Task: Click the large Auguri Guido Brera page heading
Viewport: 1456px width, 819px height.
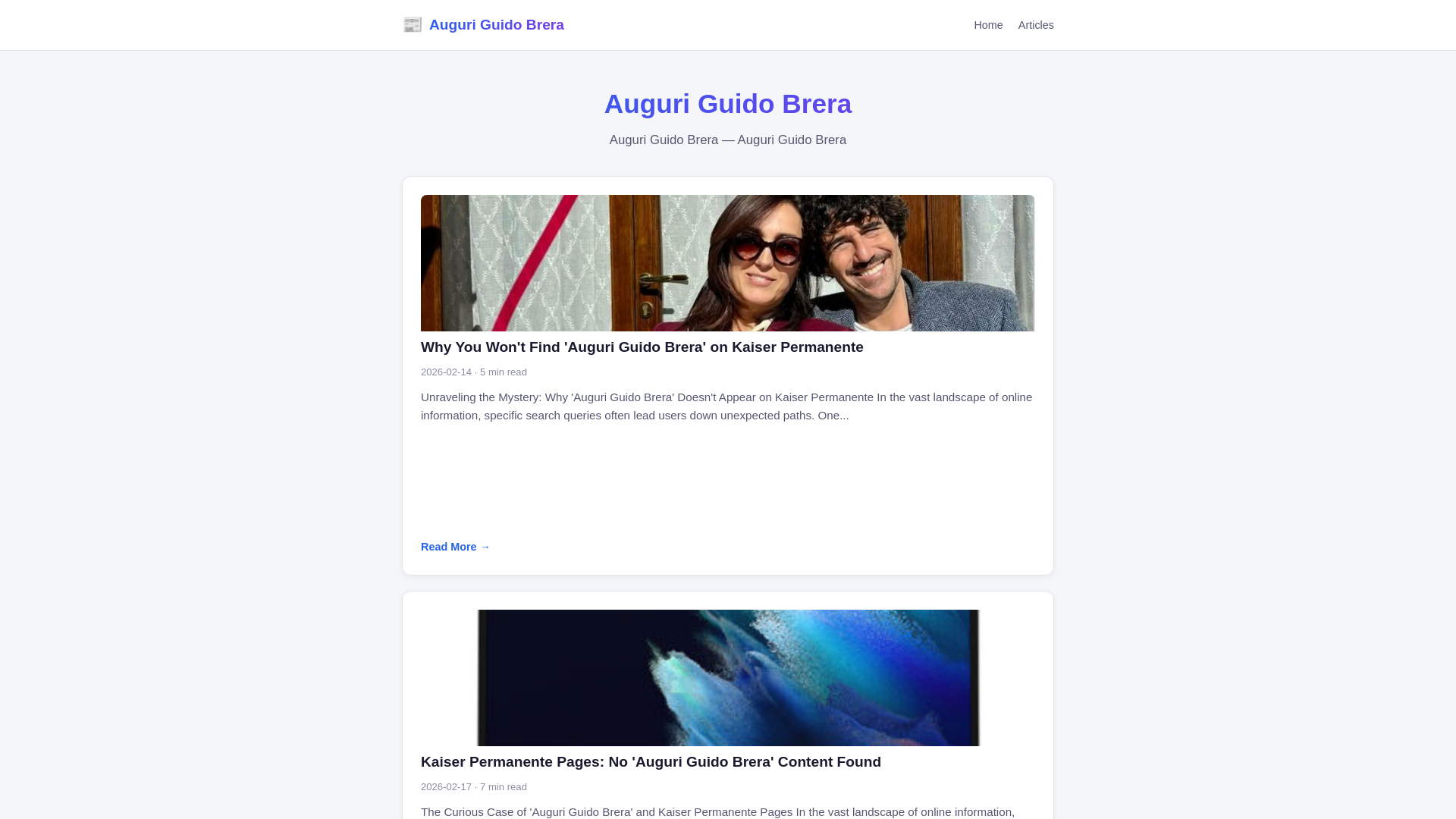Action: coord(728,104)
